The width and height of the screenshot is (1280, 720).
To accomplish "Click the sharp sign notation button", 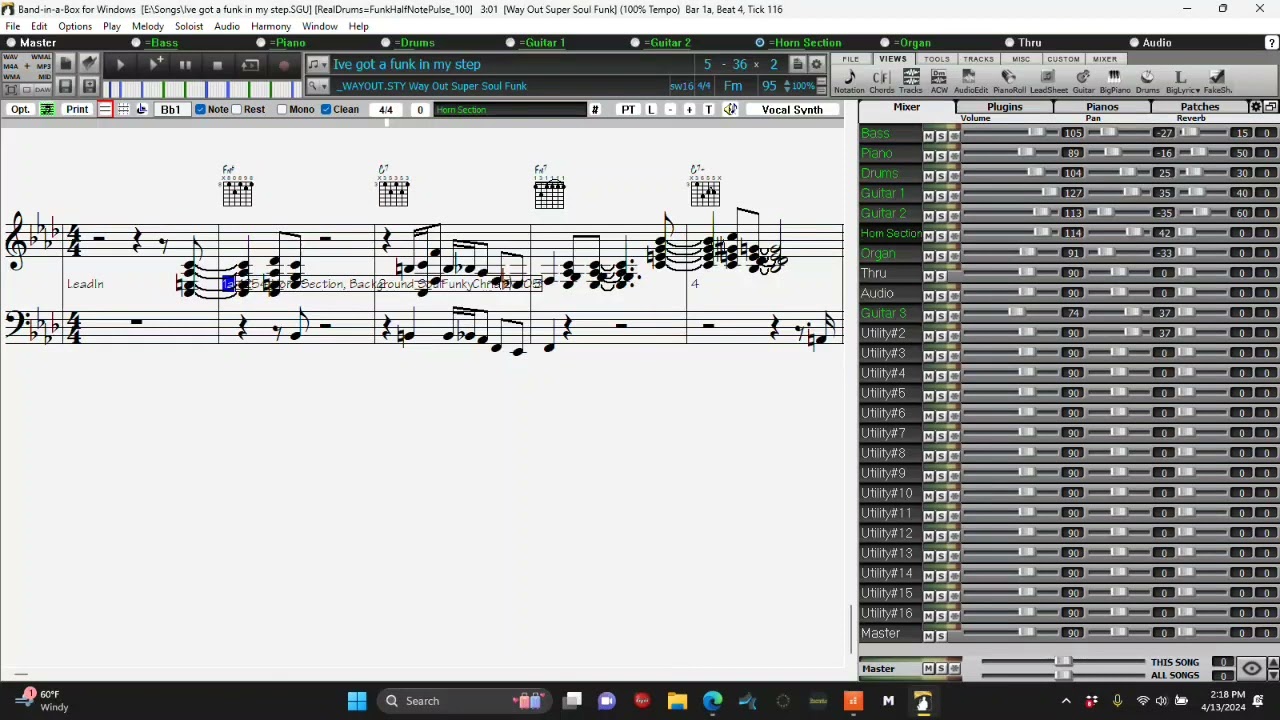I will 595,109.
